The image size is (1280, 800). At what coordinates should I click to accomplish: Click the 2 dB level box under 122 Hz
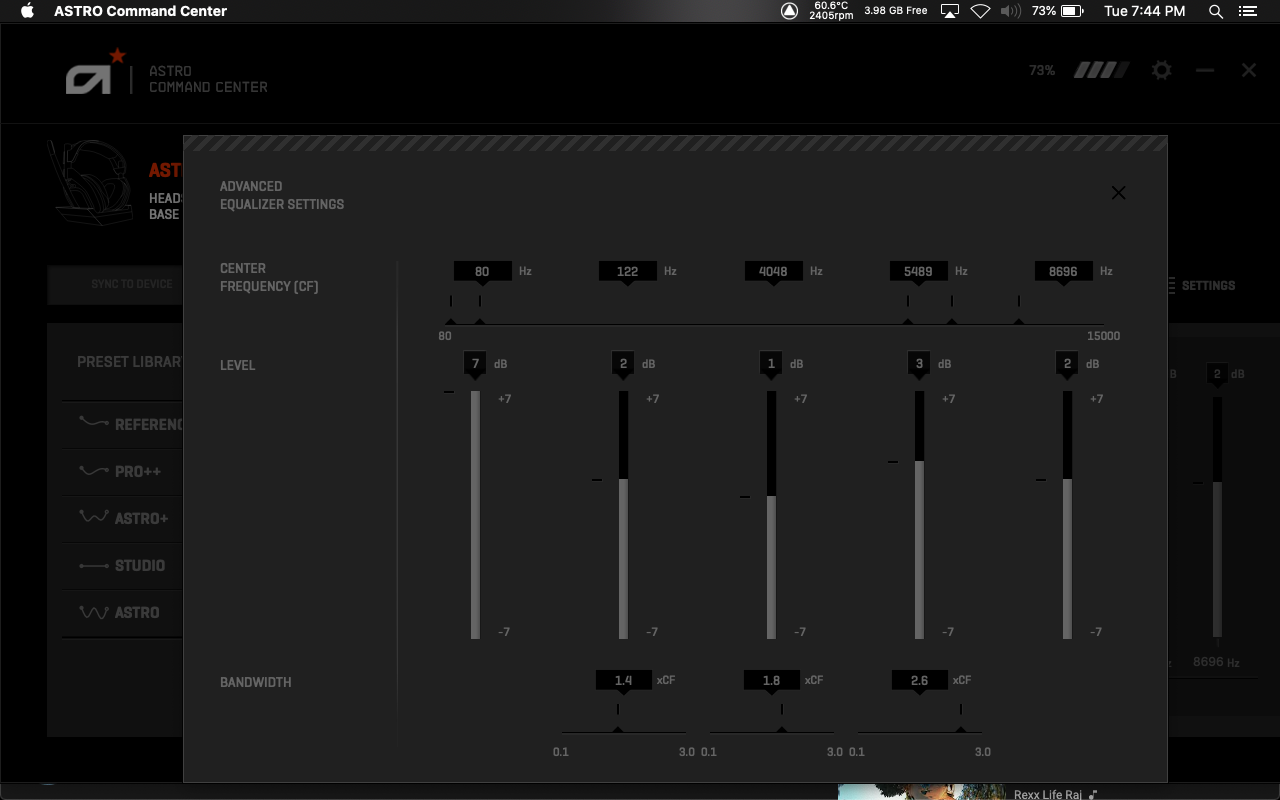click(623, 364)
